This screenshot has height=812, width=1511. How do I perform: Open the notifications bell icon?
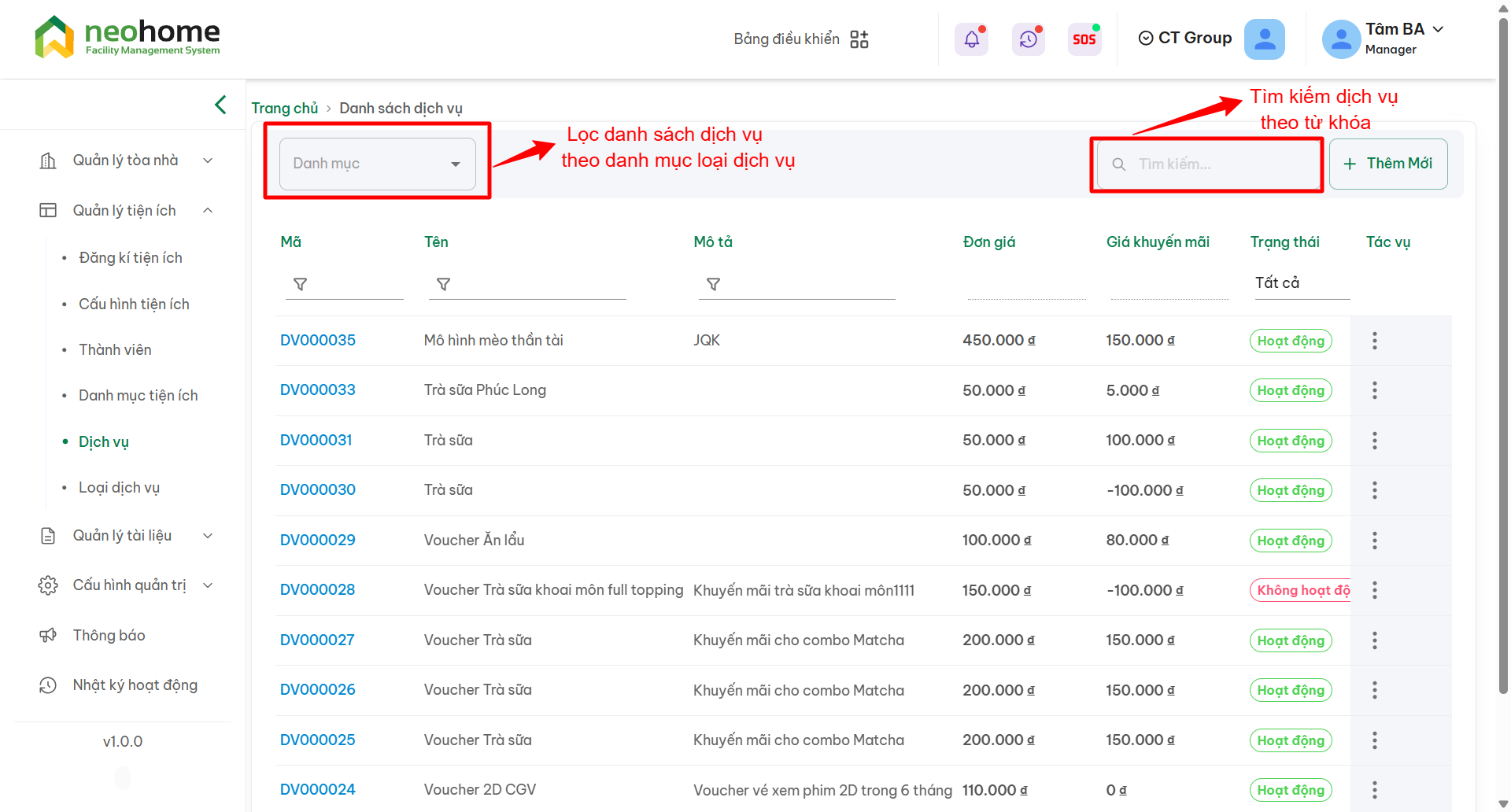pos(971,39)
